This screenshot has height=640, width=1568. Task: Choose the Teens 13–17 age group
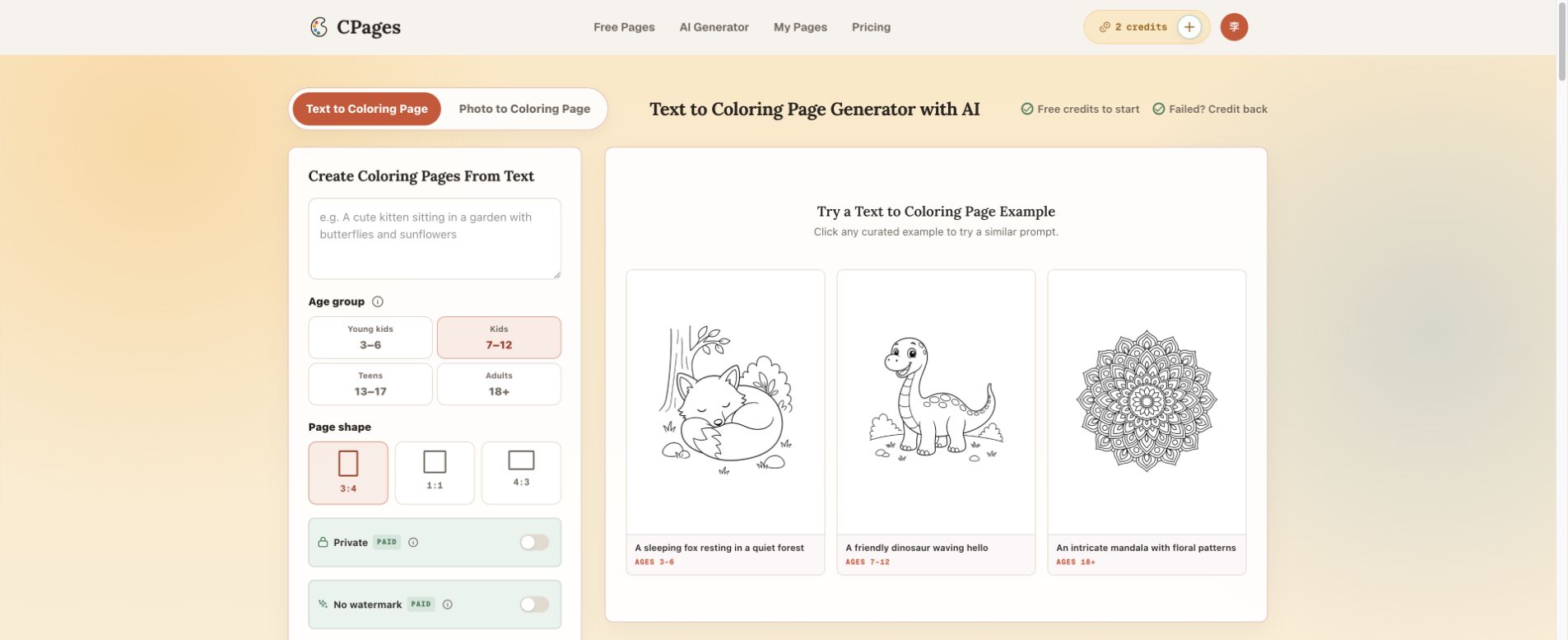tap(370, 384)
